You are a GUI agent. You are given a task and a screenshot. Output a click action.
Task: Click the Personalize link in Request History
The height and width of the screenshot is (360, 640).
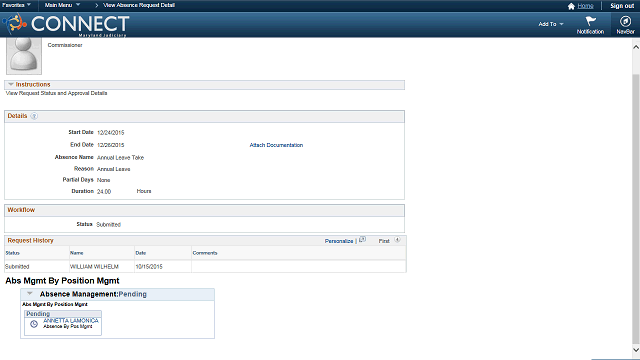[339, 241]
